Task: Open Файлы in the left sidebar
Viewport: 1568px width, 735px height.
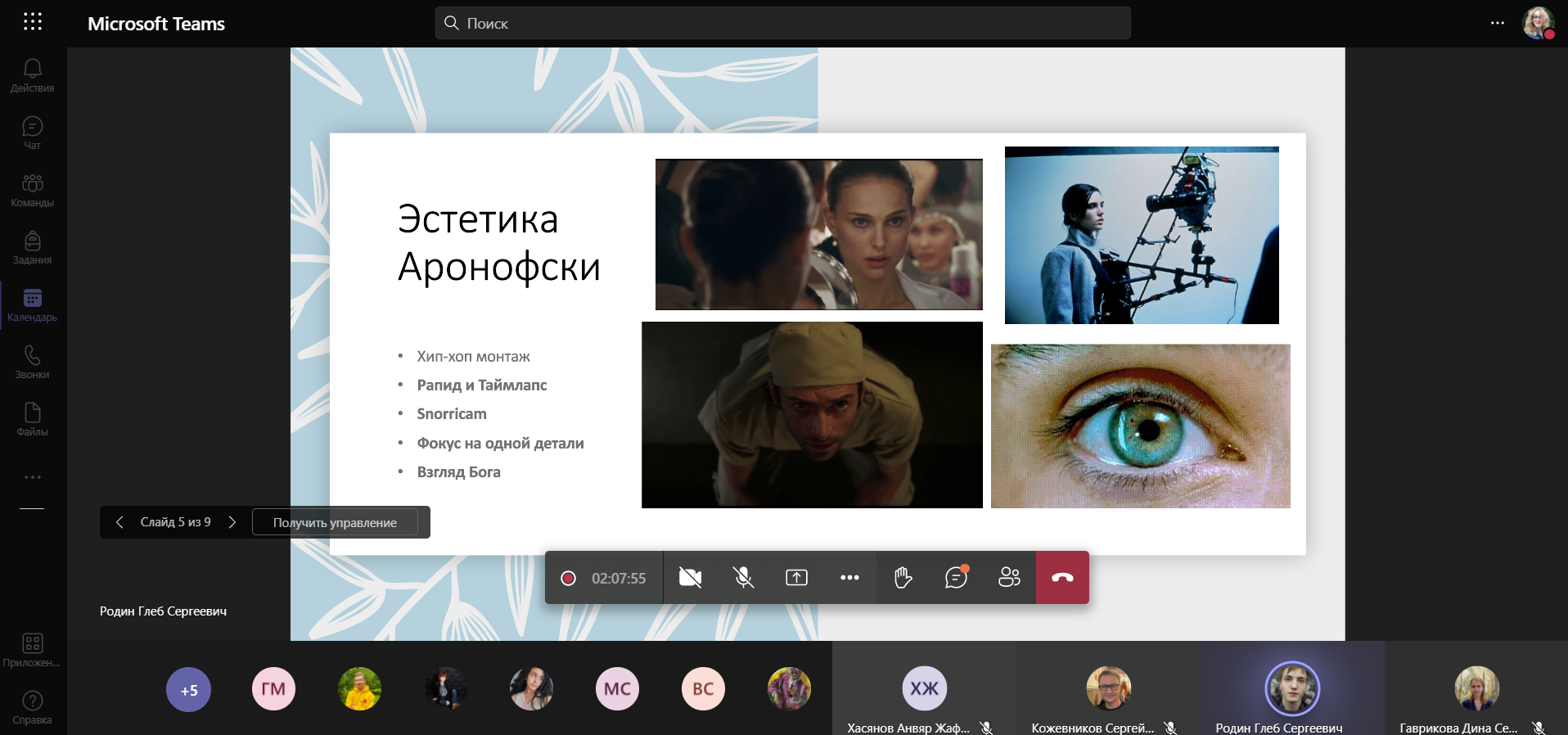Action: (x=33, y=419)
